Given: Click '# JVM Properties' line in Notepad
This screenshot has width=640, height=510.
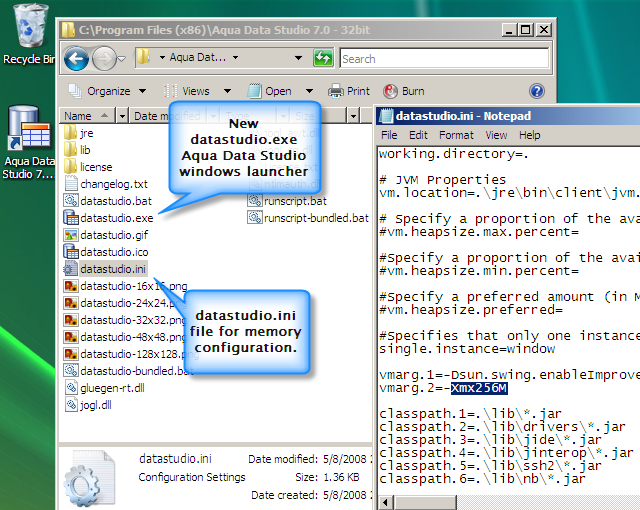Looking at the screenshot, I should [442, 180].
